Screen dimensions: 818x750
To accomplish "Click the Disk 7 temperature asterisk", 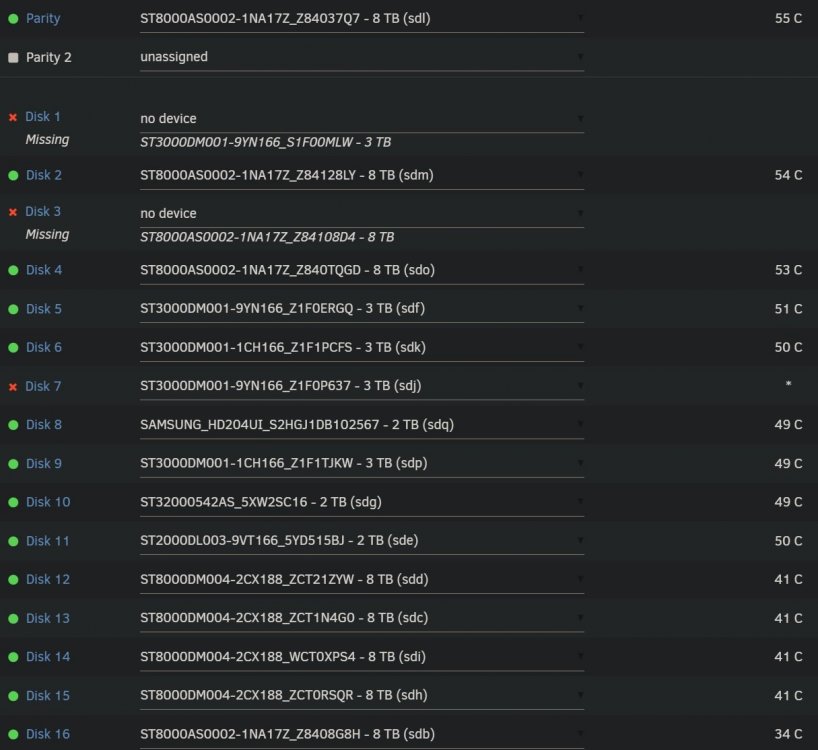I will point(788,384).
